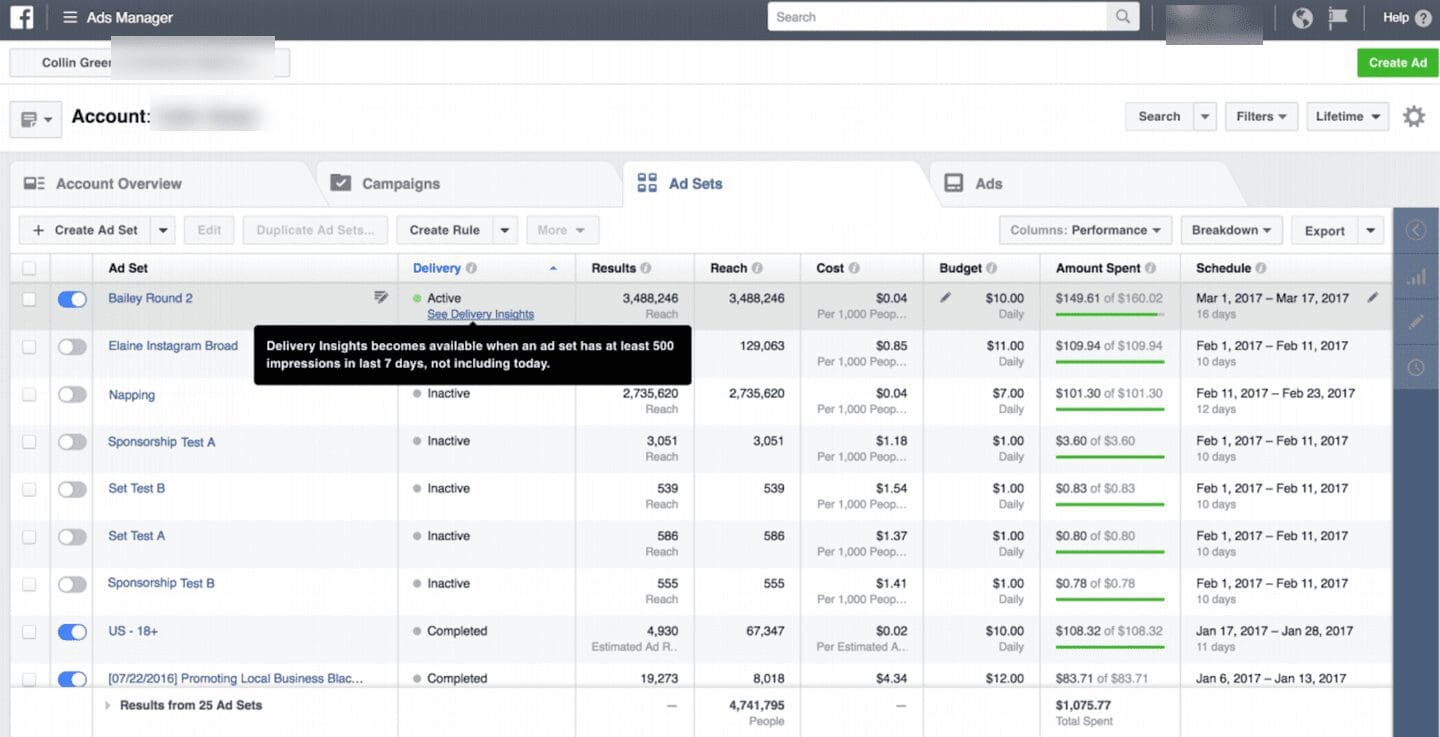The width and height of the screenshot is (1440, 737).
Task: Check the Sponsorship Test A checkbox
Action: (x=29, y=442)
